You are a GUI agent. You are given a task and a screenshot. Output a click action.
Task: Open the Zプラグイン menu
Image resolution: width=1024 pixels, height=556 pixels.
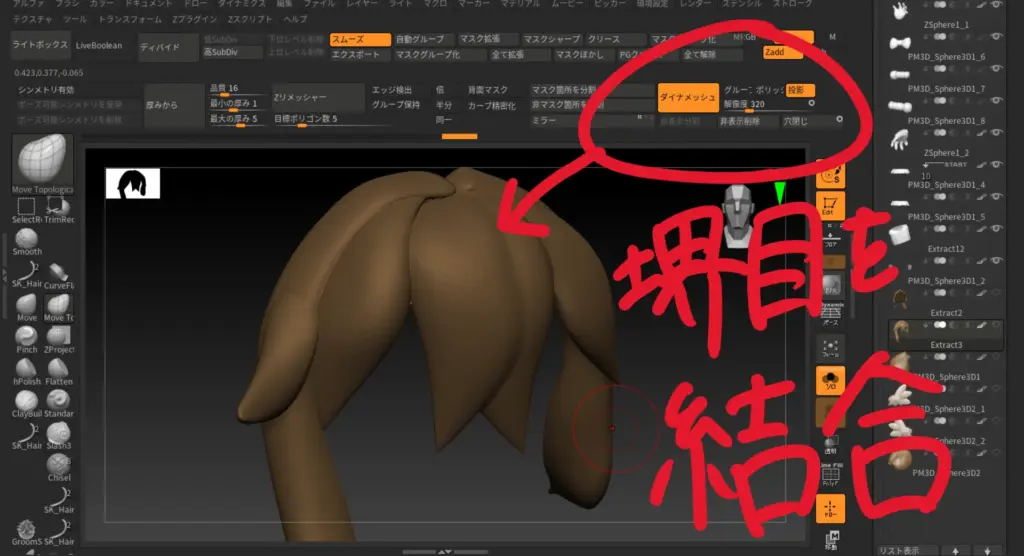[x=195, y=19]
